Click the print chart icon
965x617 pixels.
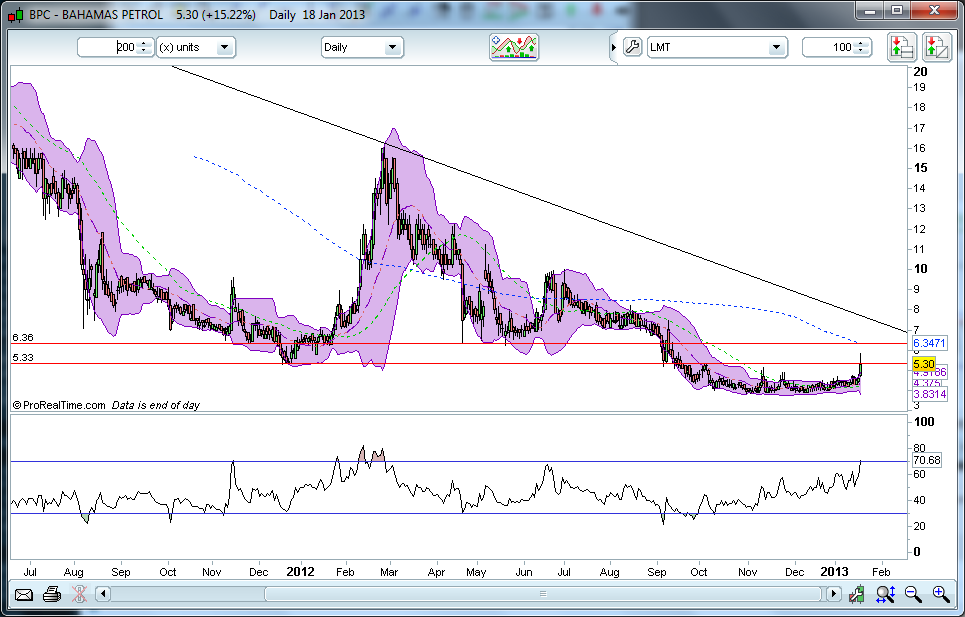(x=52, y=594)
